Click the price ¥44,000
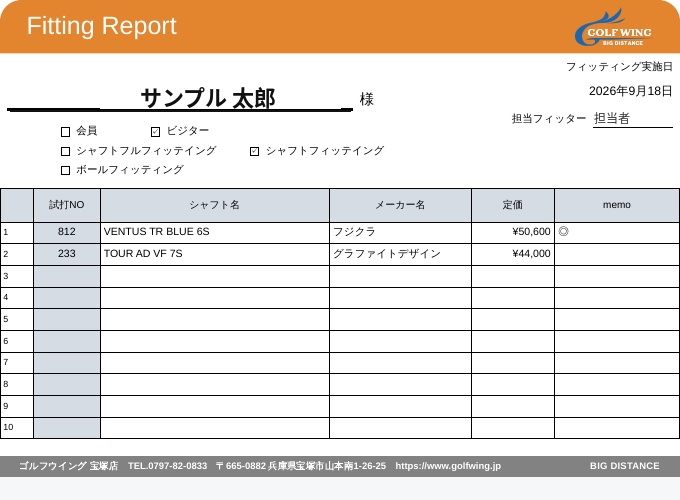680x500 pixels. [x=531, y=254]
